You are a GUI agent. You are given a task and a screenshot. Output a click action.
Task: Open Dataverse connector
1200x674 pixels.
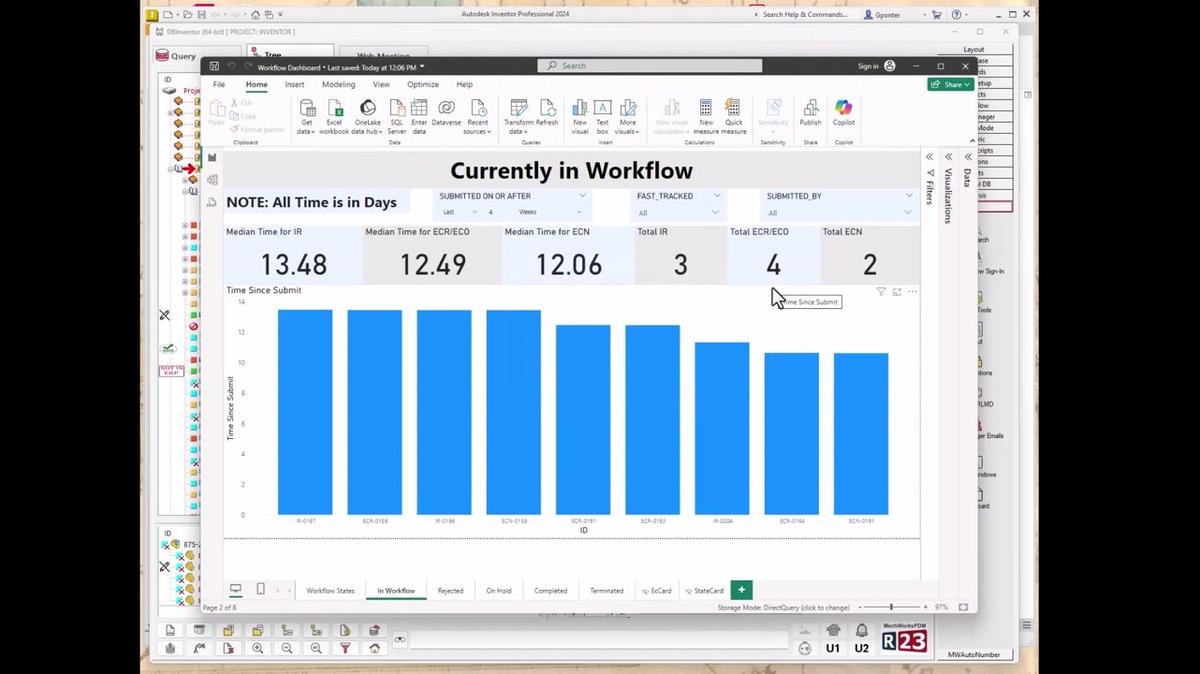click(447, 112)
